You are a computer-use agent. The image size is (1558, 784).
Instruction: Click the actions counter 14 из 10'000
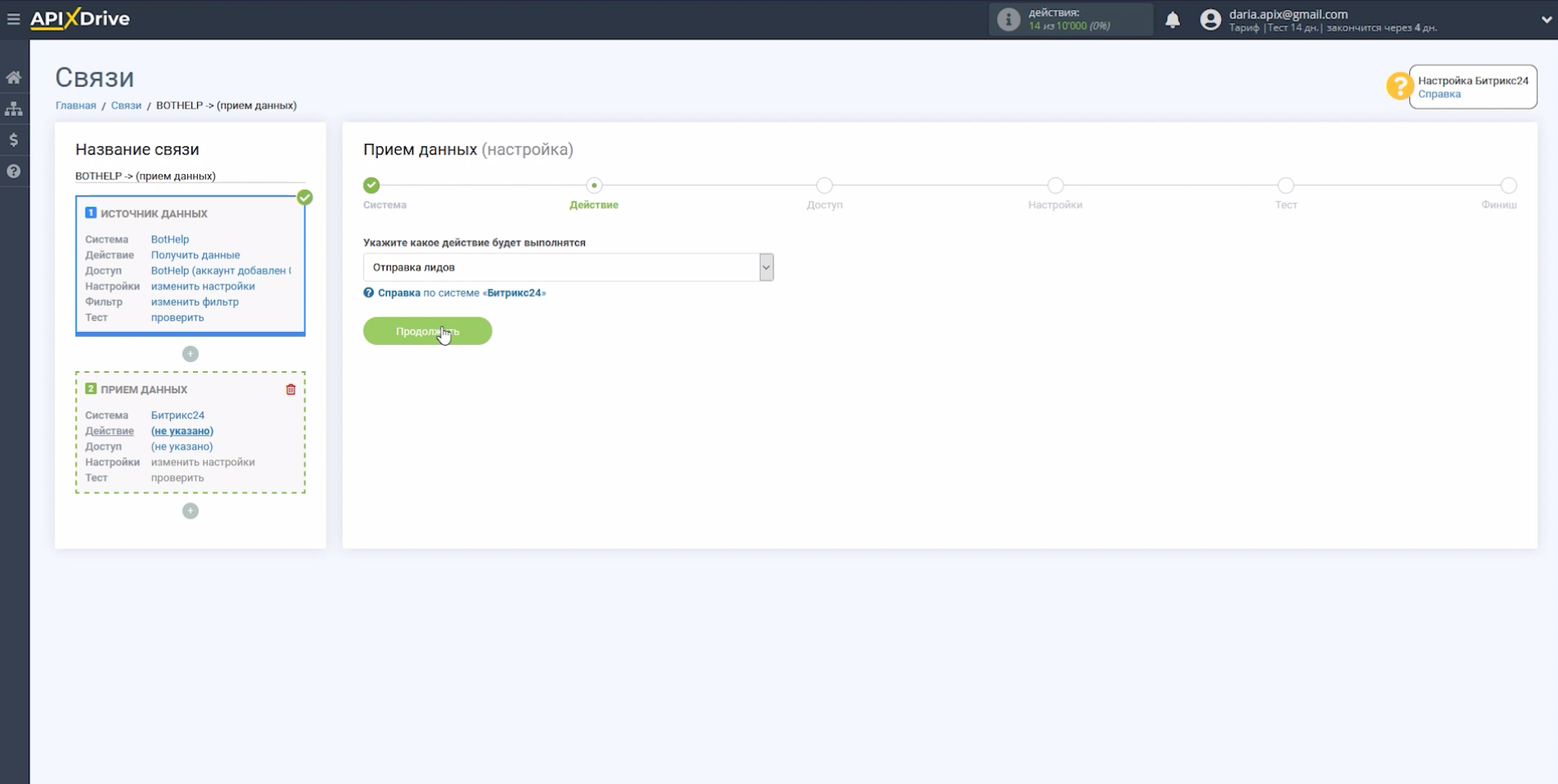(1070, 26)
